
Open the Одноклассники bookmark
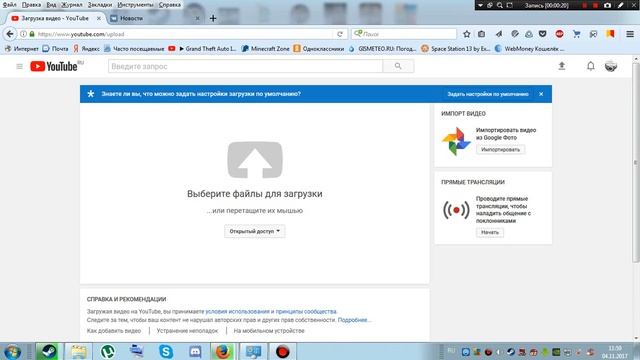318,49
